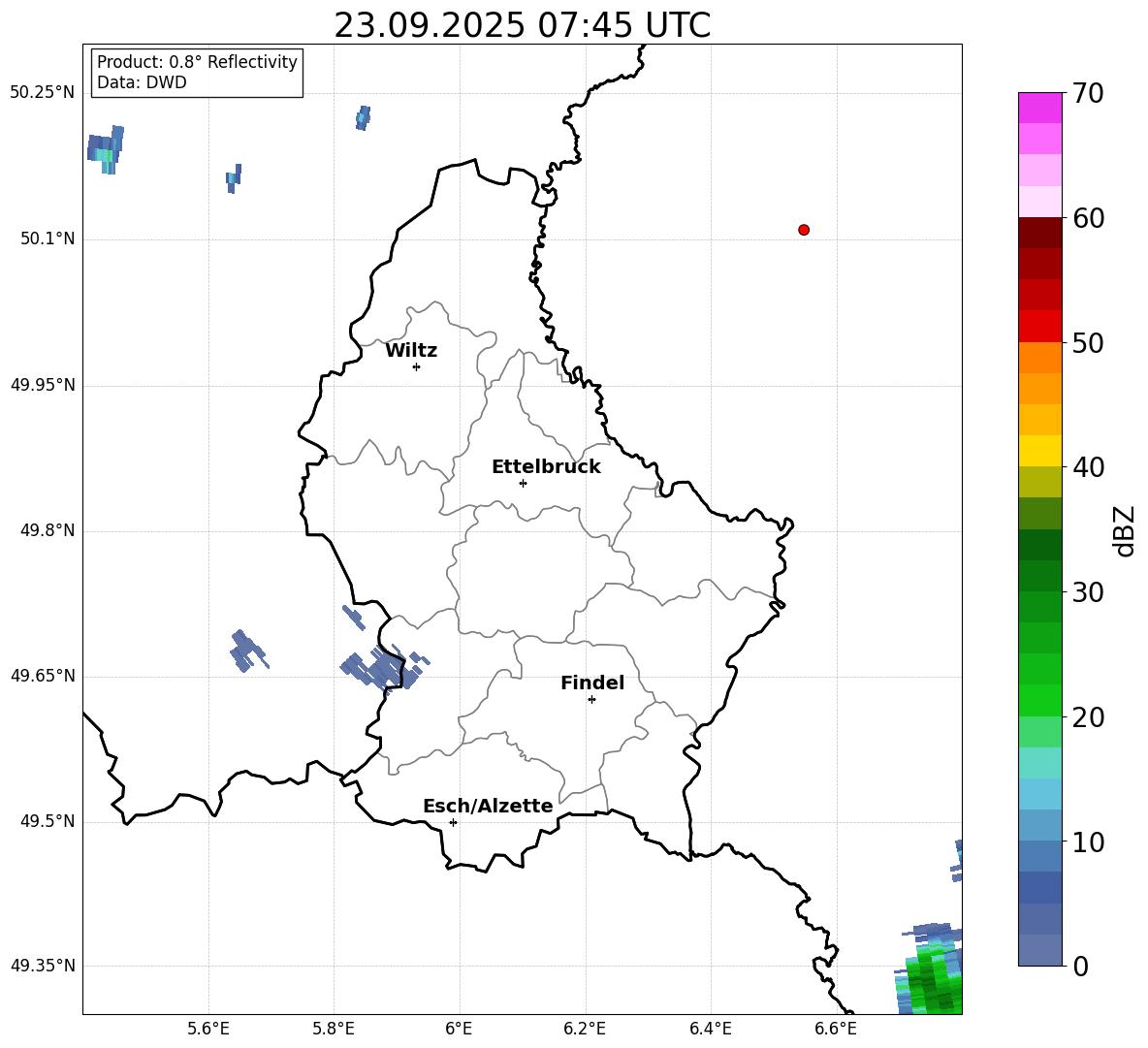Click the blue-green radar echo in top-left corner
This screenshot has height=1048, width=1148.
[x=106, y=150]
